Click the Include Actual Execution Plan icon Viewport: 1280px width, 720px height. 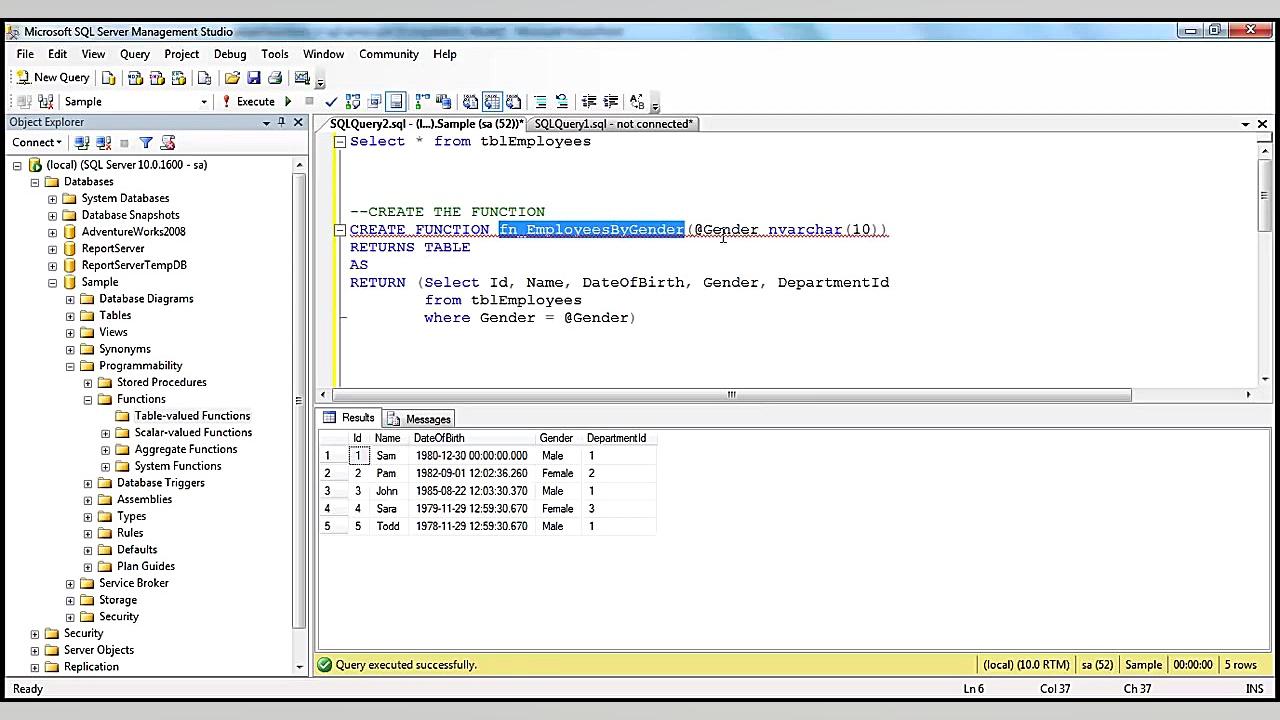coord(418,101)
